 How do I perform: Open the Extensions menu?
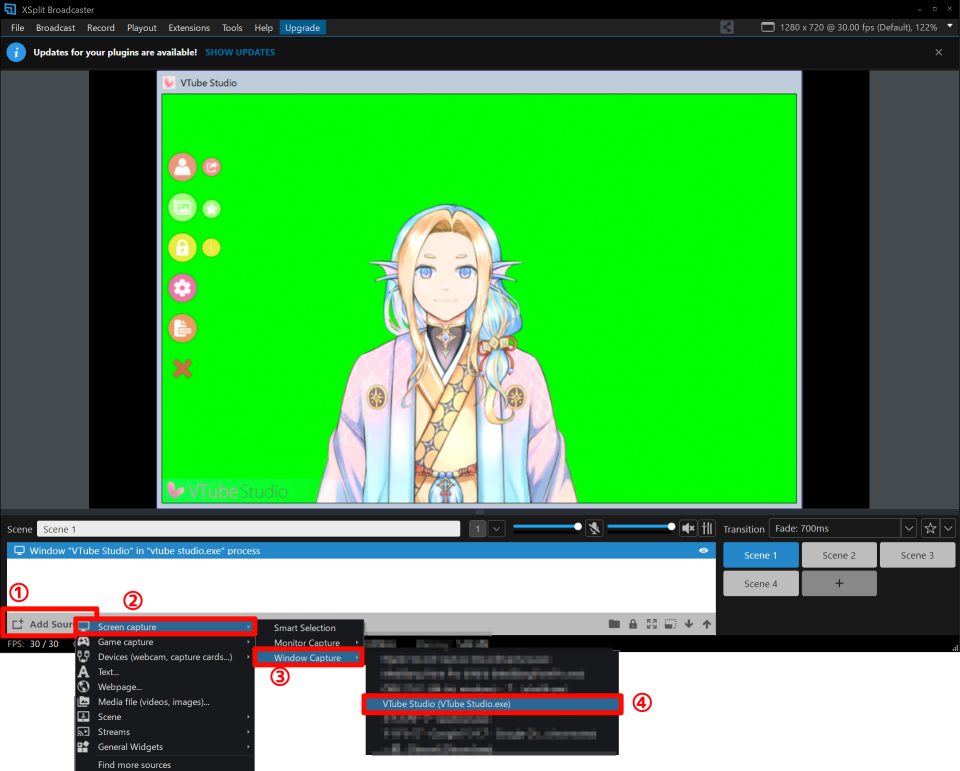[189, 28]
